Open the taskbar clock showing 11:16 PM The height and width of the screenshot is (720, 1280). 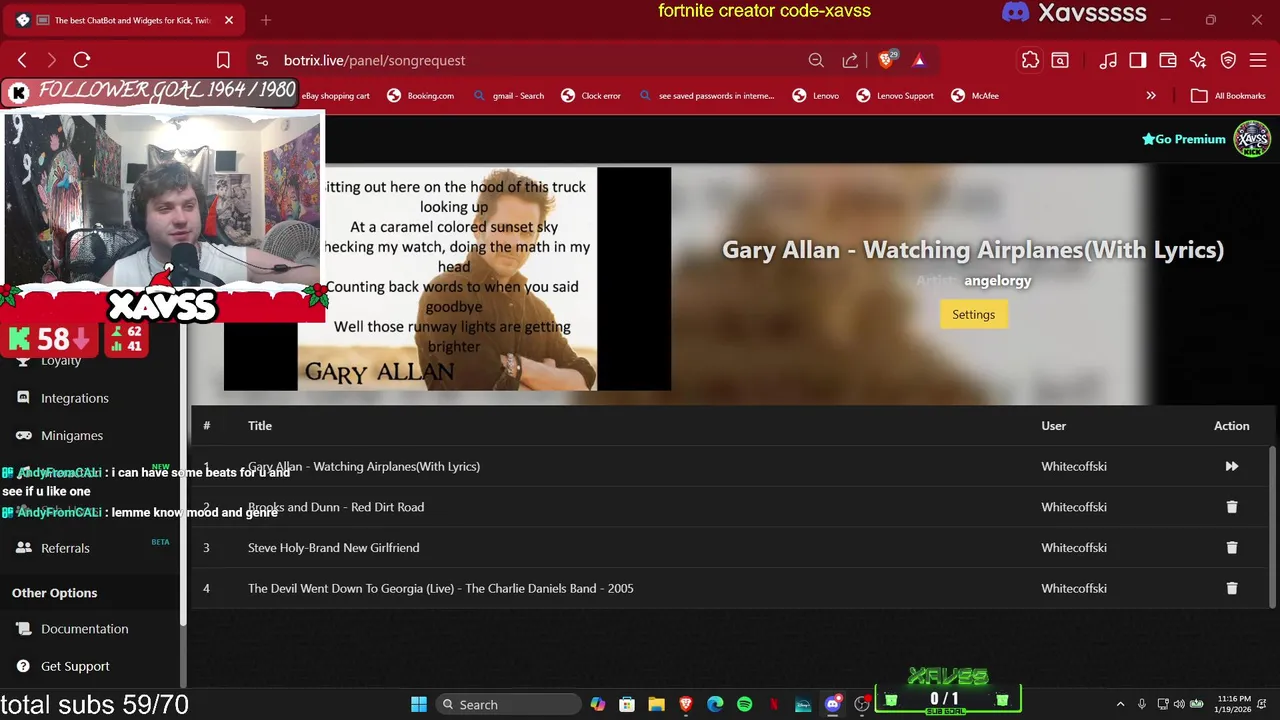click(x=1235, y=704)
